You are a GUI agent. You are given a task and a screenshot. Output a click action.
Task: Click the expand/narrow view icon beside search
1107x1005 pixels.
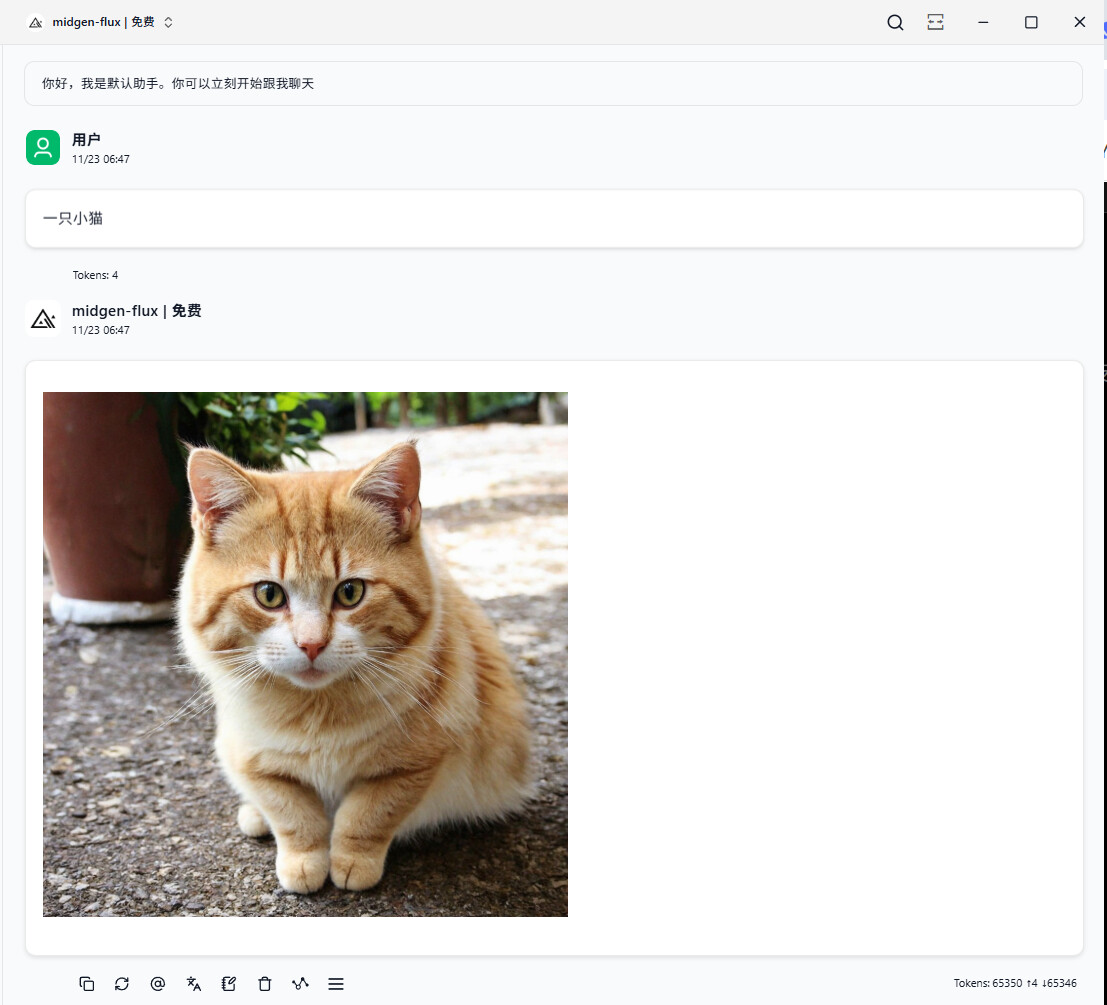935,22
